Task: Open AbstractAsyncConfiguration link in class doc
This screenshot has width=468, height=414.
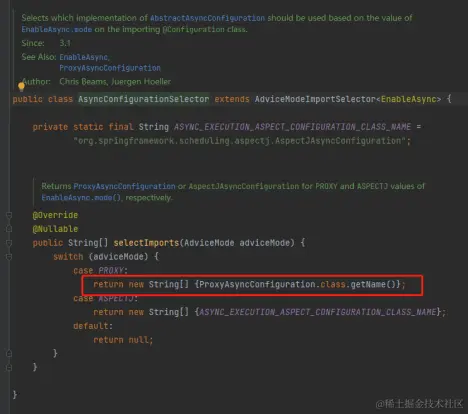Action: tap(207, 18)
